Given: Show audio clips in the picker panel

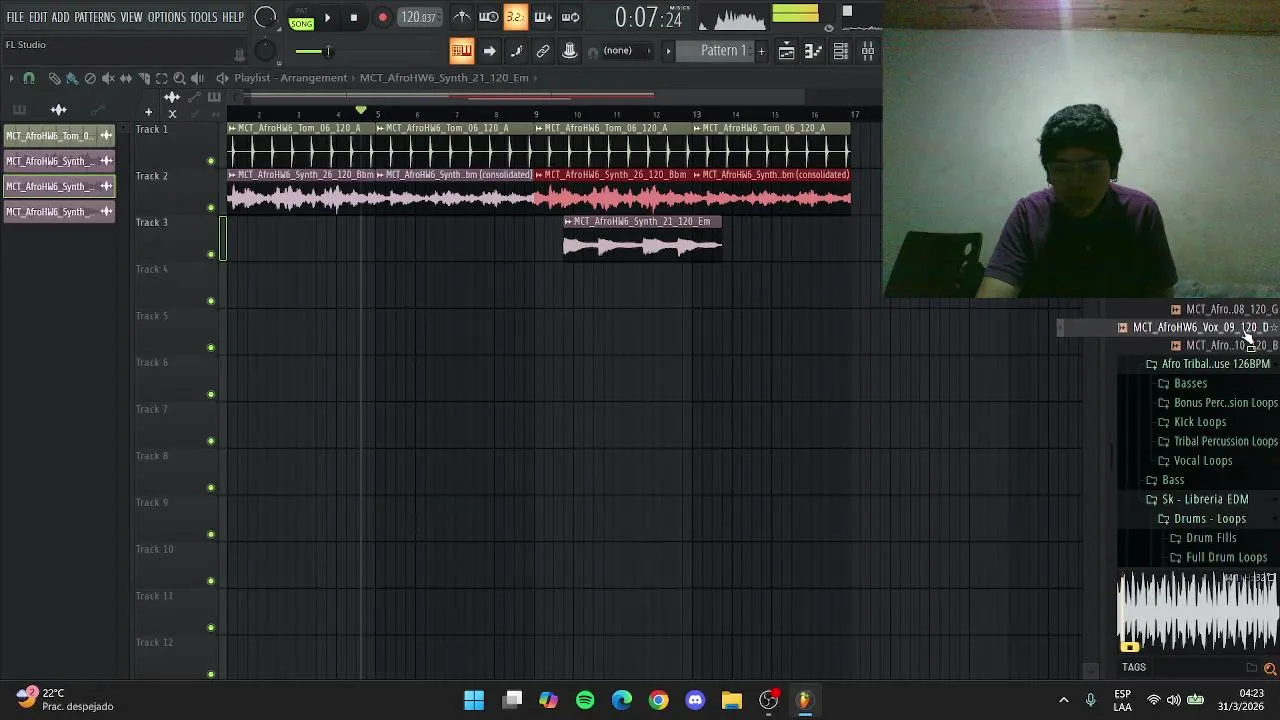Looking at the screenshot, I should (58, 110).
